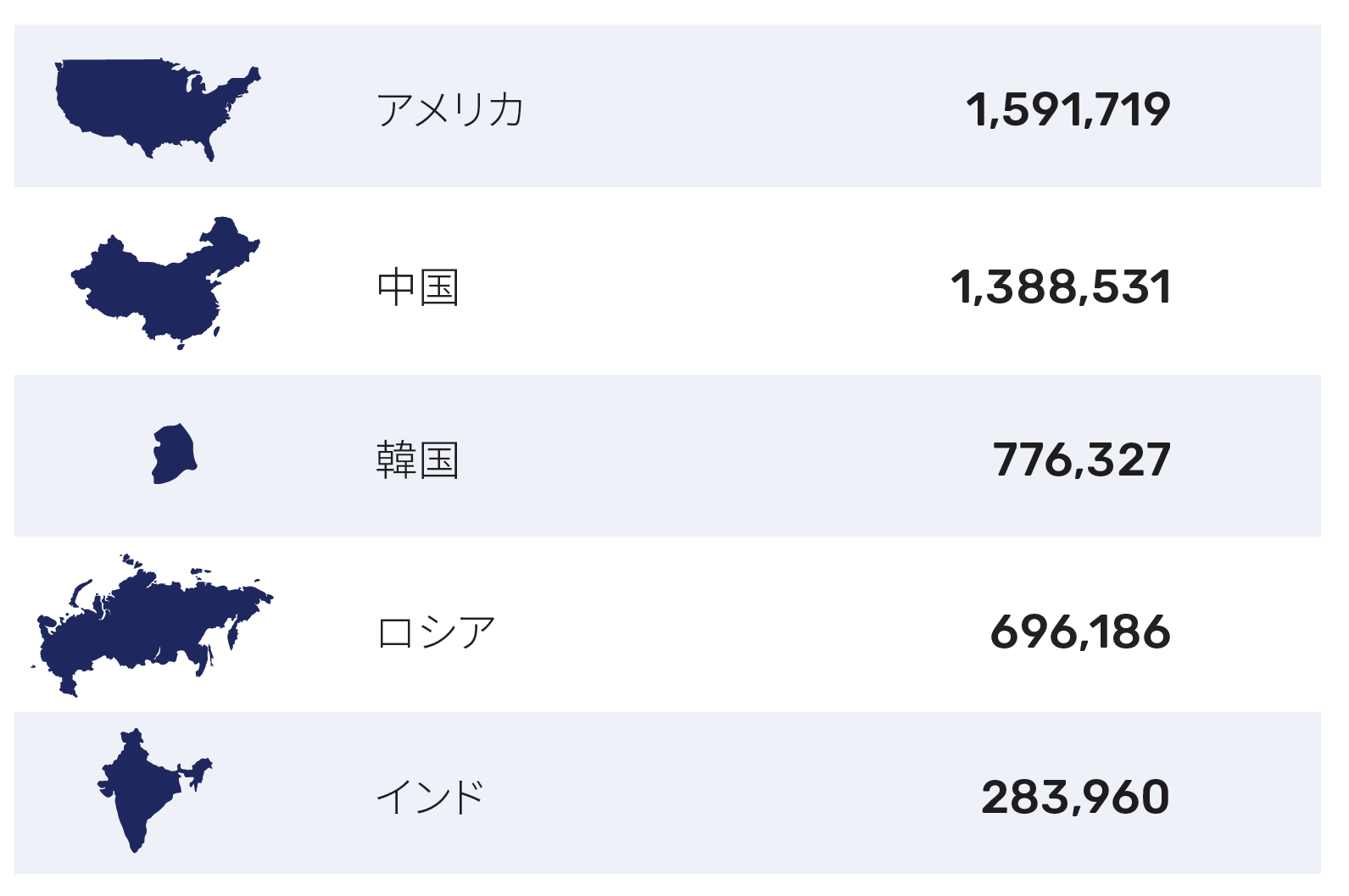Viewport: 1349px width, 896px height.
Task: Click the value 283,960
Action: (x=1076, y=798)
